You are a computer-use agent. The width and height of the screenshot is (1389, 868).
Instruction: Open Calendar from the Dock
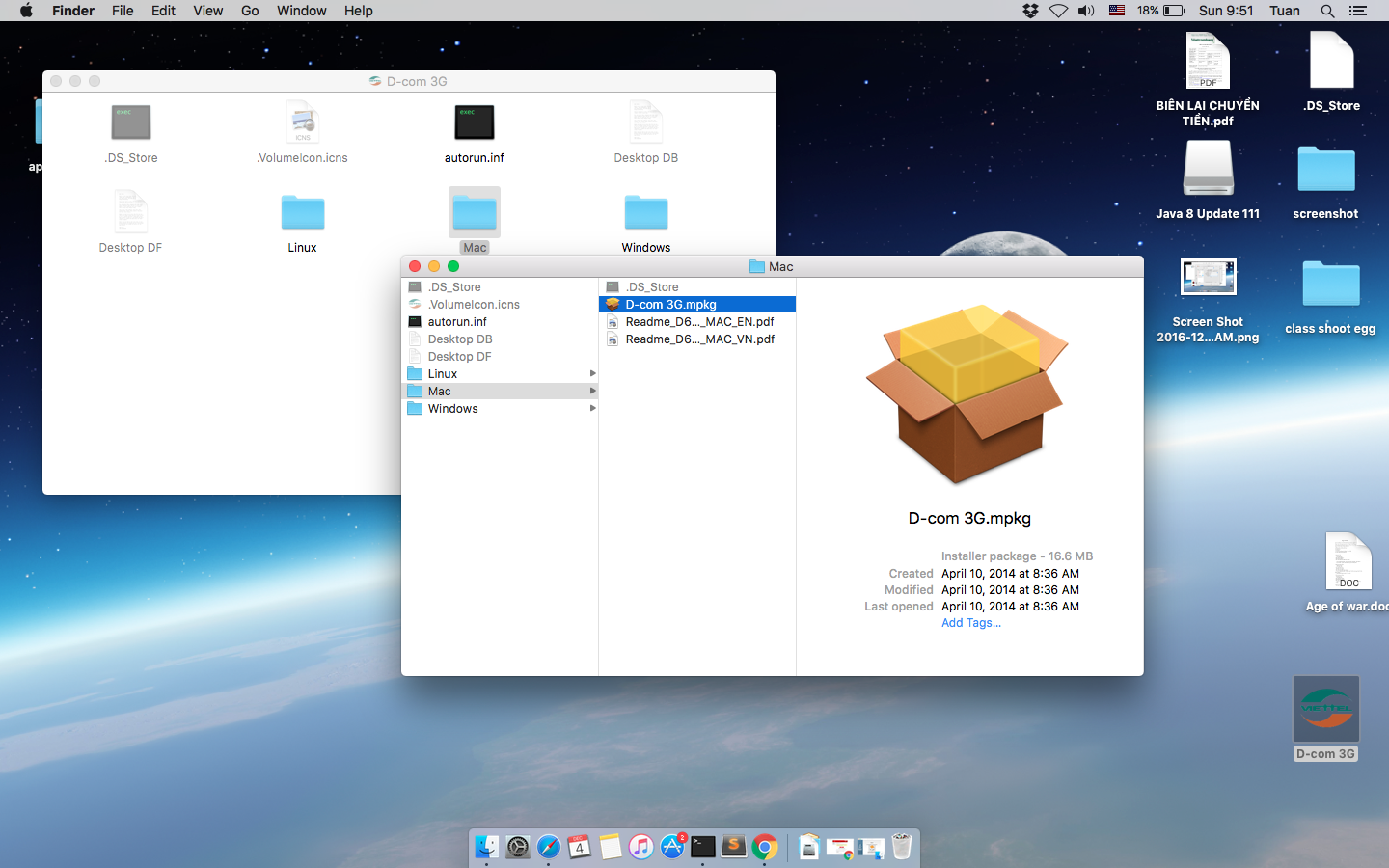tap(580, 847)
